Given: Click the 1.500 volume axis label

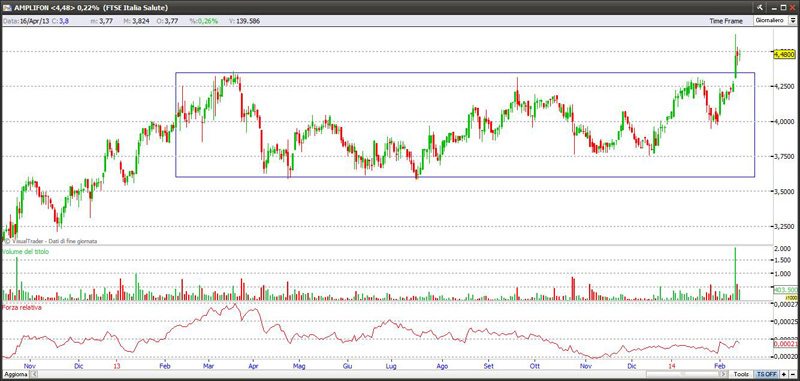Looking at the screenshot, I should click(x=783, y=261).
